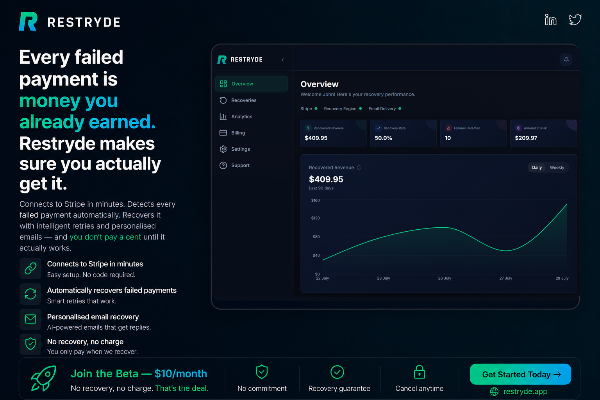Click the 'Connects to Stripe in minutes' feature title
Screen dimensions: 600x400
[95, 264]
